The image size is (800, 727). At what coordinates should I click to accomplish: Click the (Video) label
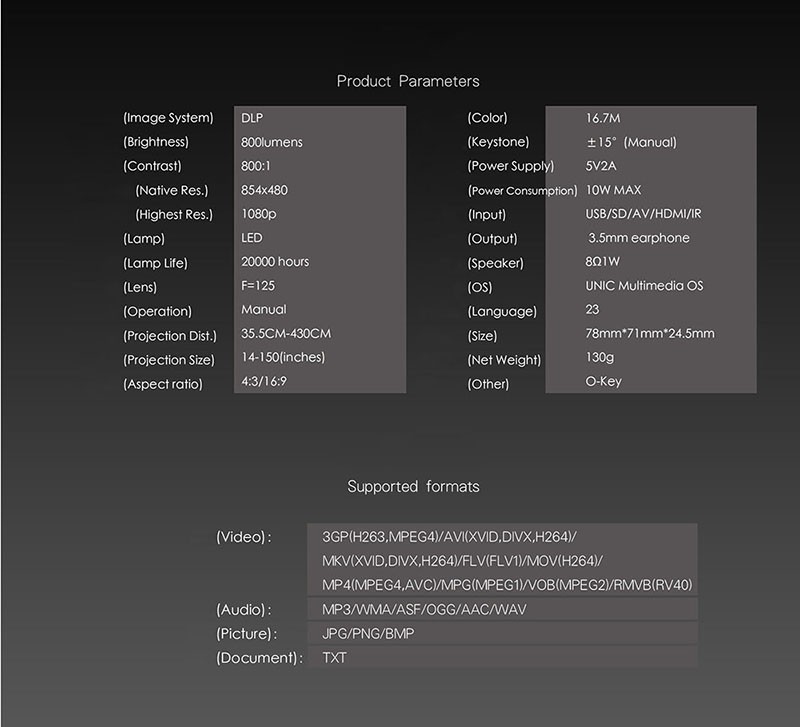(x=244, y=537)
